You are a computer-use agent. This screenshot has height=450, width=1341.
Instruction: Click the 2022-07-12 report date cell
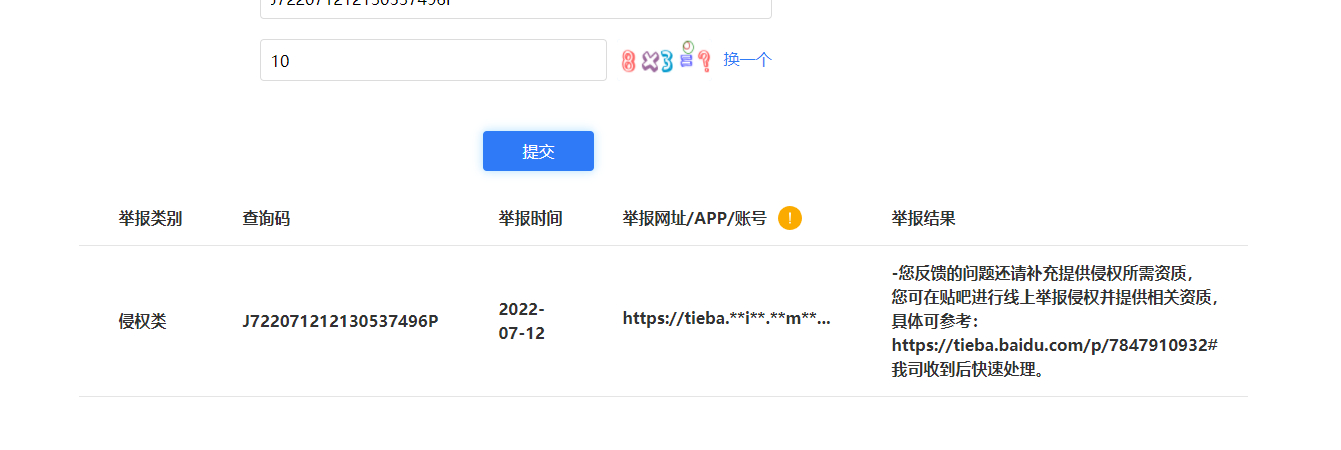[x=522, y=321]
